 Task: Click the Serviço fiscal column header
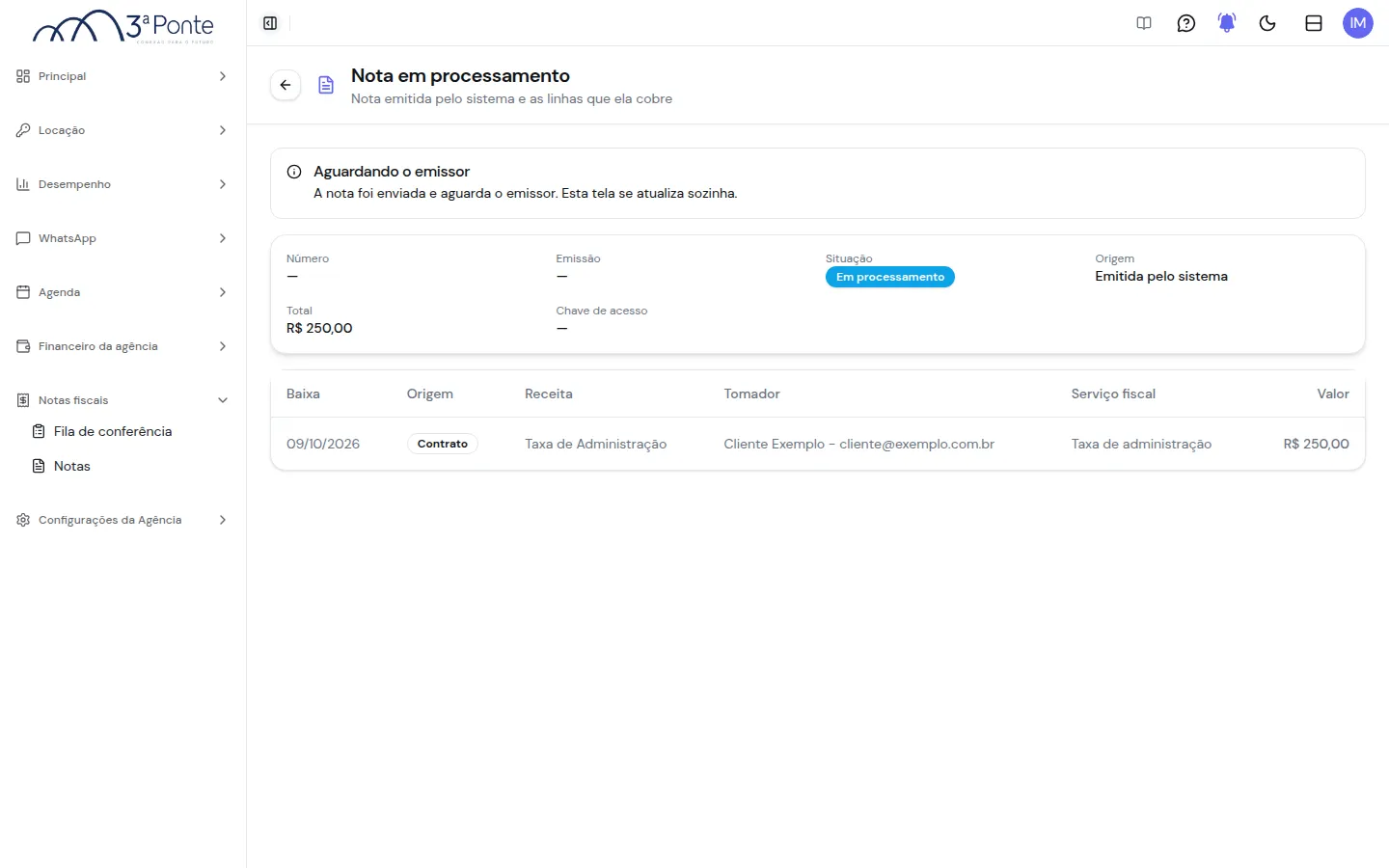1113,393
